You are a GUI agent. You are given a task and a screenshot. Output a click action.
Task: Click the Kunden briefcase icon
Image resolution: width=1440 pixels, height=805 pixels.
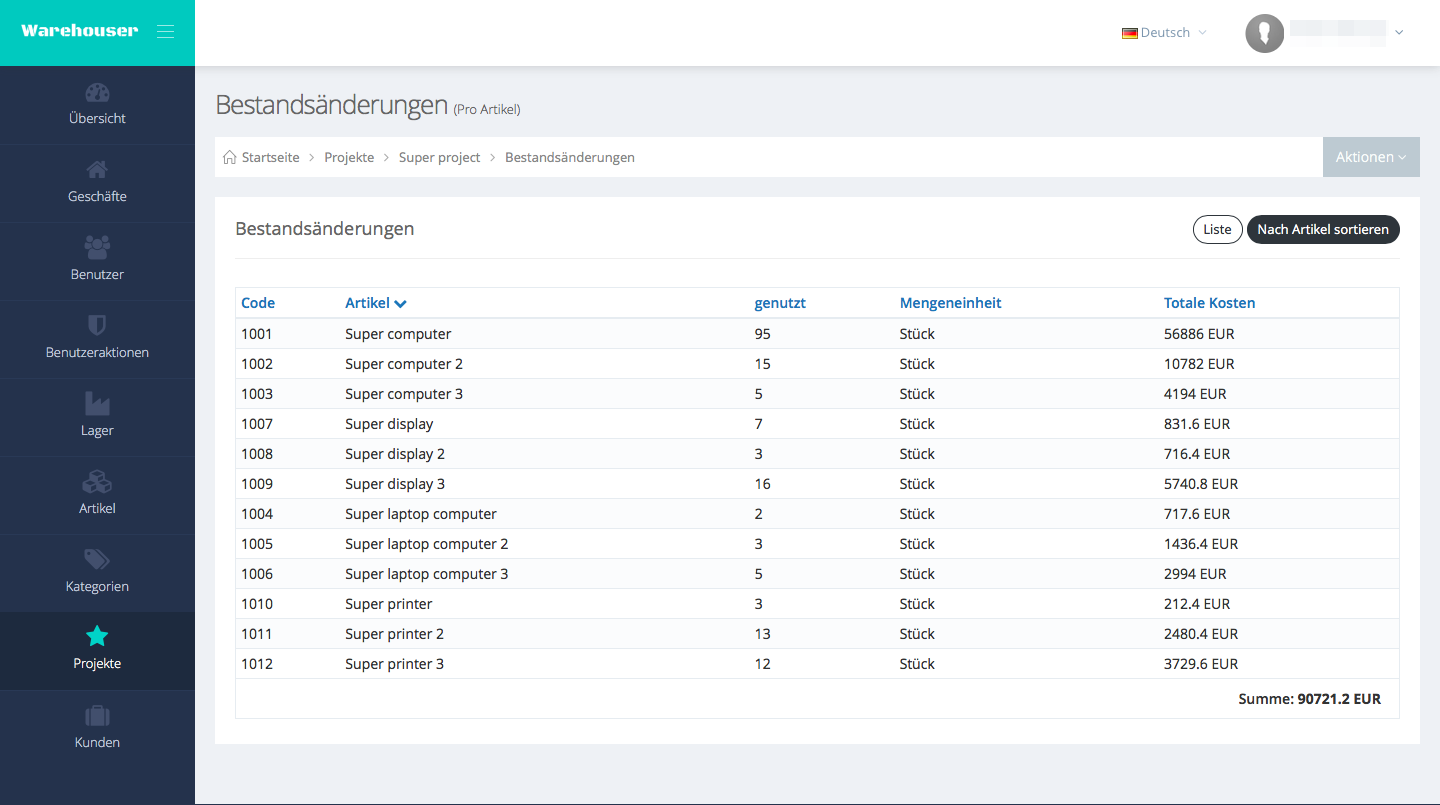pyautogui.click(x=97, y=716)
